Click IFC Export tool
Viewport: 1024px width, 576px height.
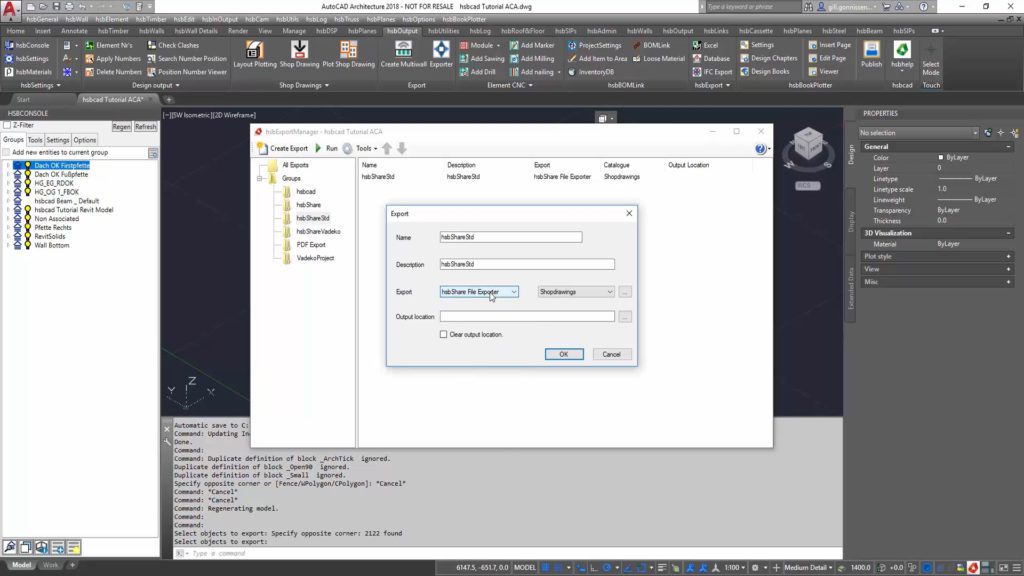[712, 72]
